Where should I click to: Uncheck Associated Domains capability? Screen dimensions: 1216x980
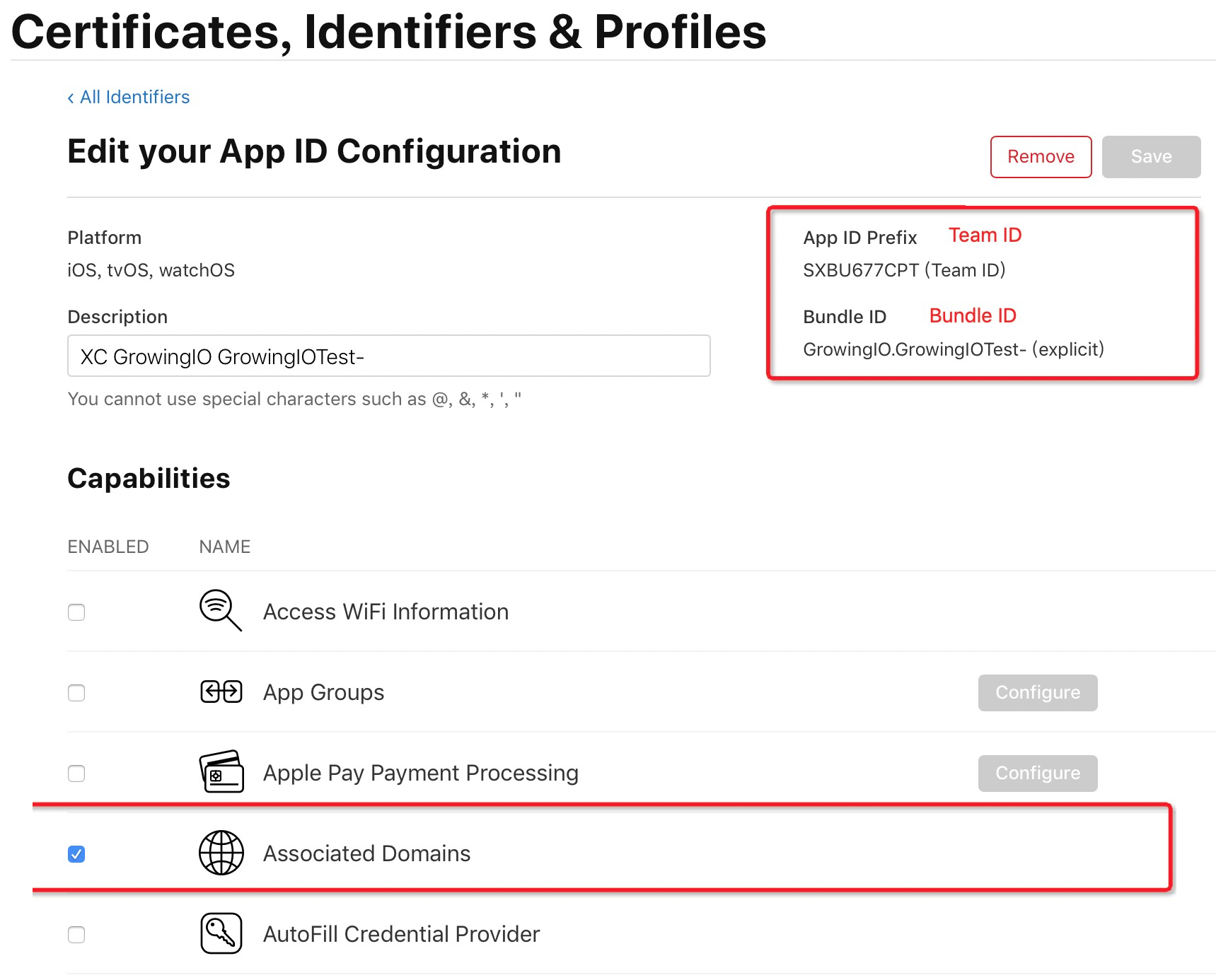pos(76,853)
